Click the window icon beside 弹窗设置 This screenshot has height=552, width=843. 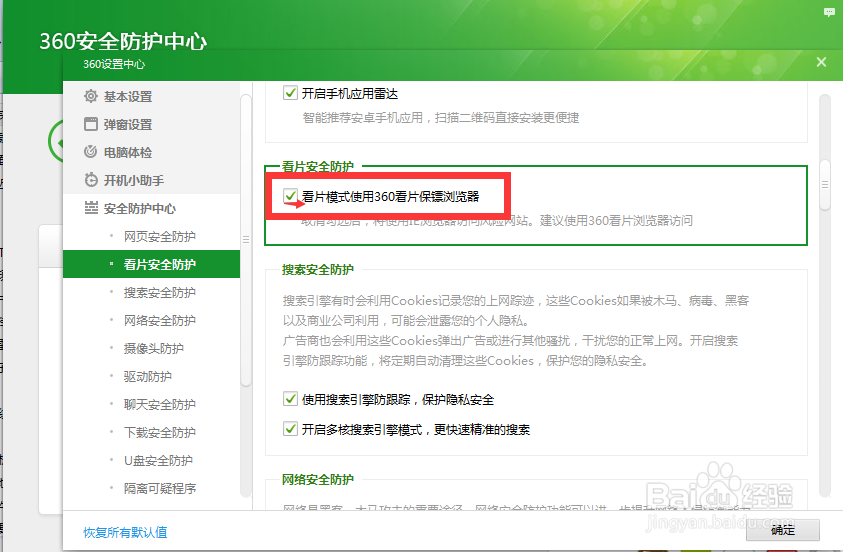(x=91, y=124)
